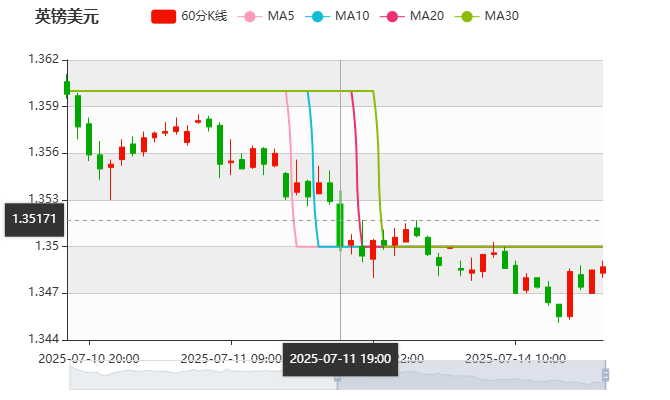Click the 60分K线 legend label text

[203, 17]
